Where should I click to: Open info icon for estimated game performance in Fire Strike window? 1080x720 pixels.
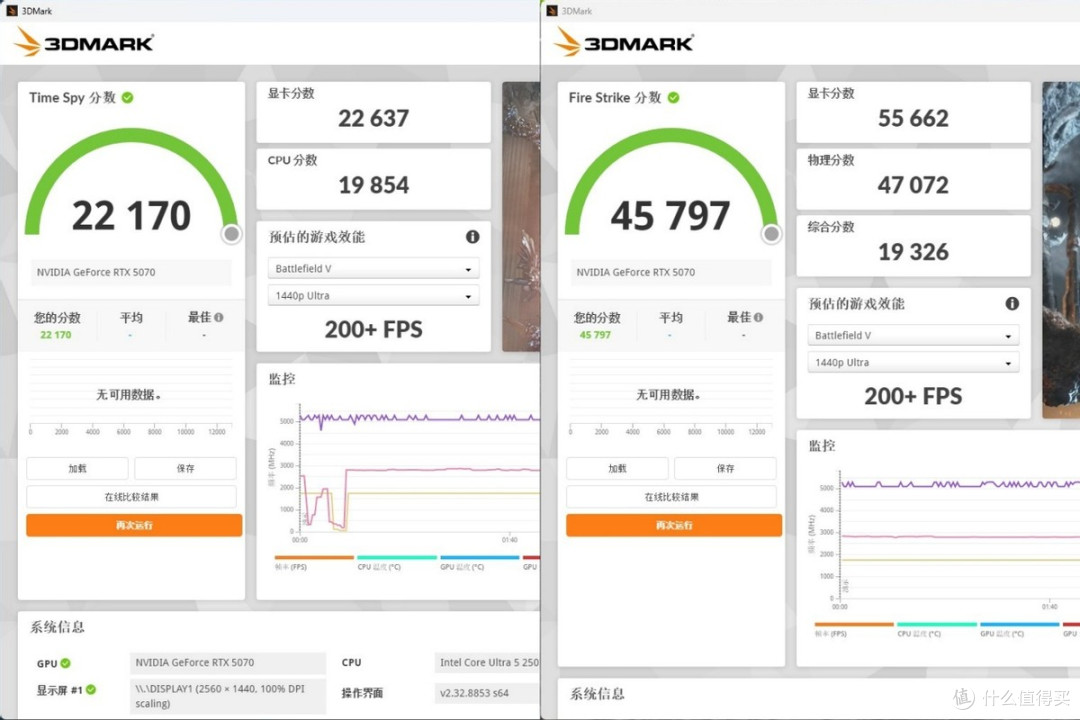click(1012, 303)
